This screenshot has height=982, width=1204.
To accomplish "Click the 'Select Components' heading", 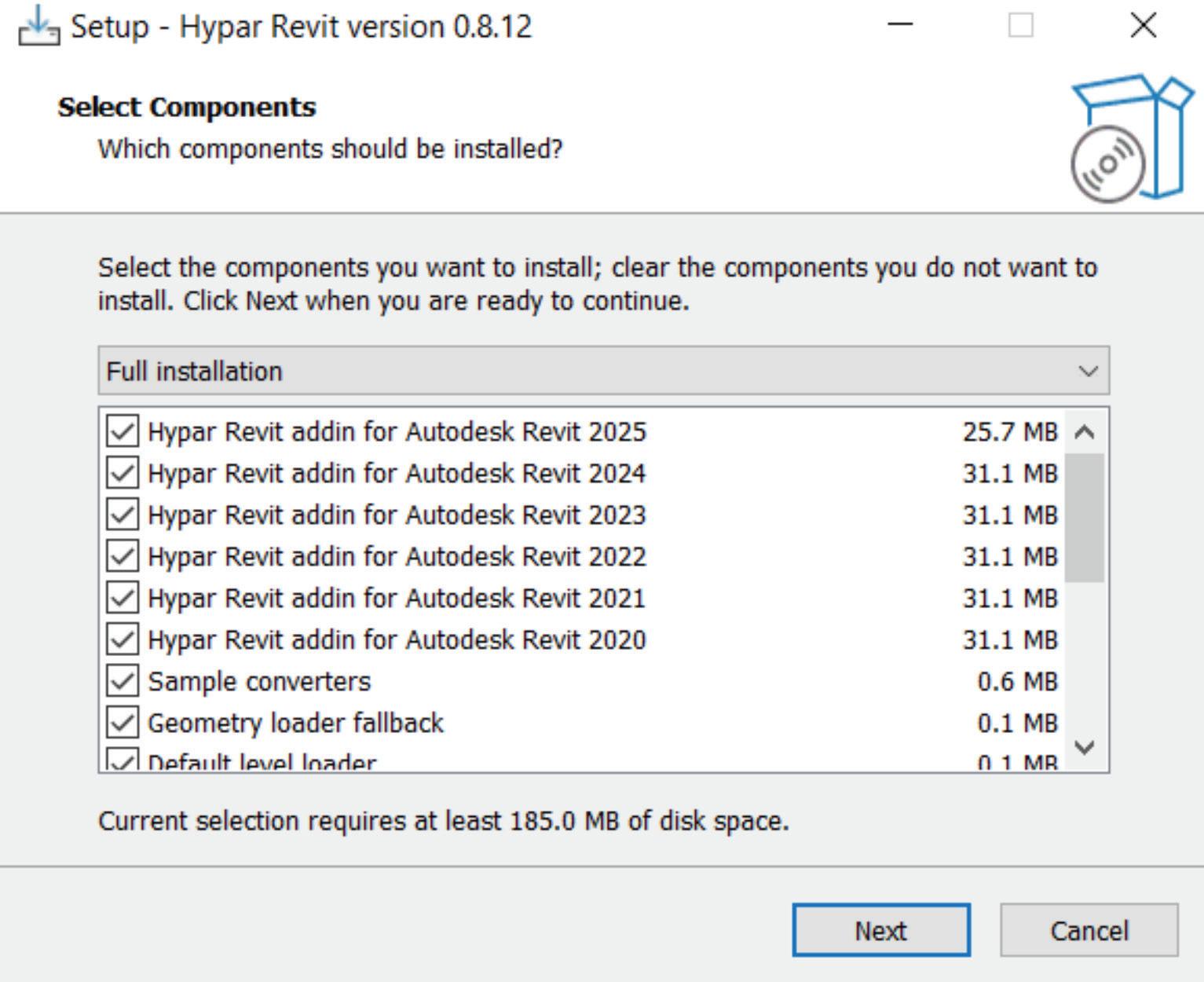I will click(x=187, y=107).
